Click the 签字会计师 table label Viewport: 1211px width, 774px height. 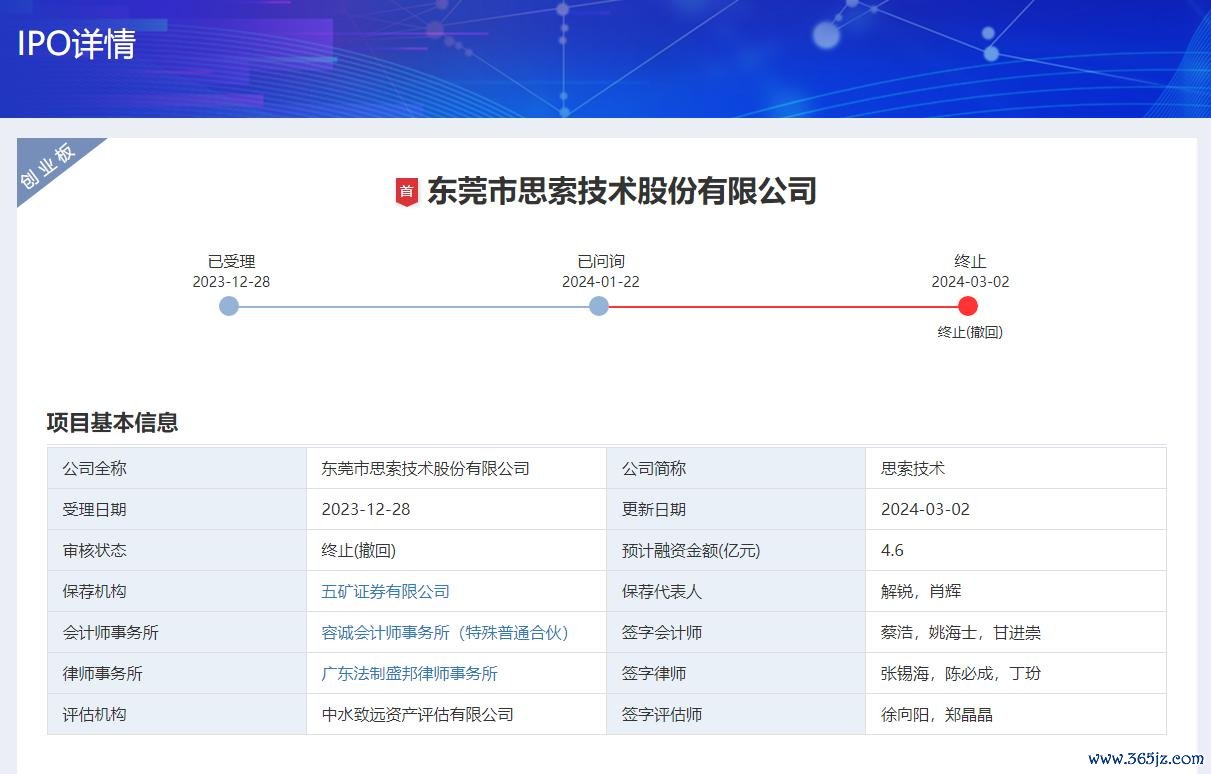point(662,633)
